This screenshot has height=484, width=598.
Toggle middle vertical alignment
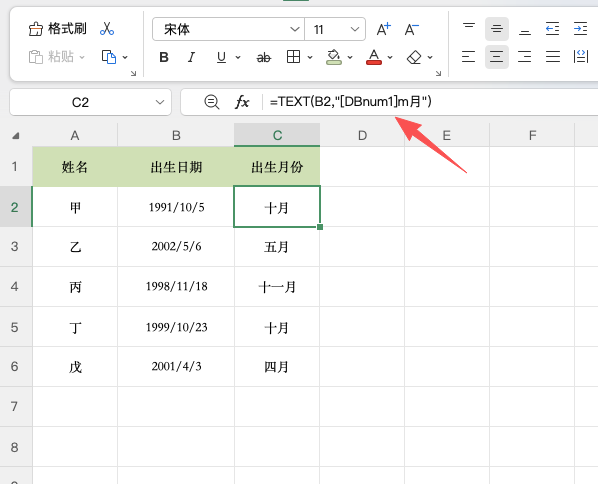click(x=497, y=29)
